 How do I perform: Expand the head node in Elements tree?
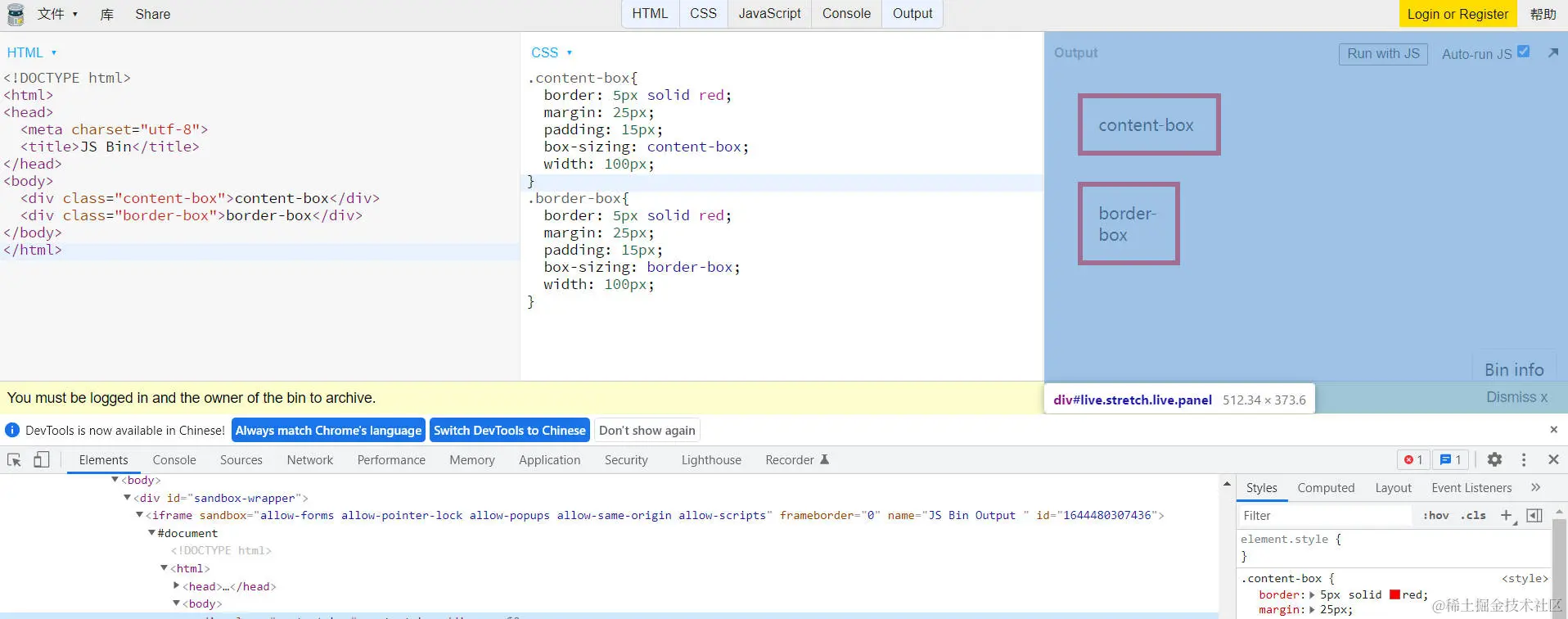coord(176,585)
